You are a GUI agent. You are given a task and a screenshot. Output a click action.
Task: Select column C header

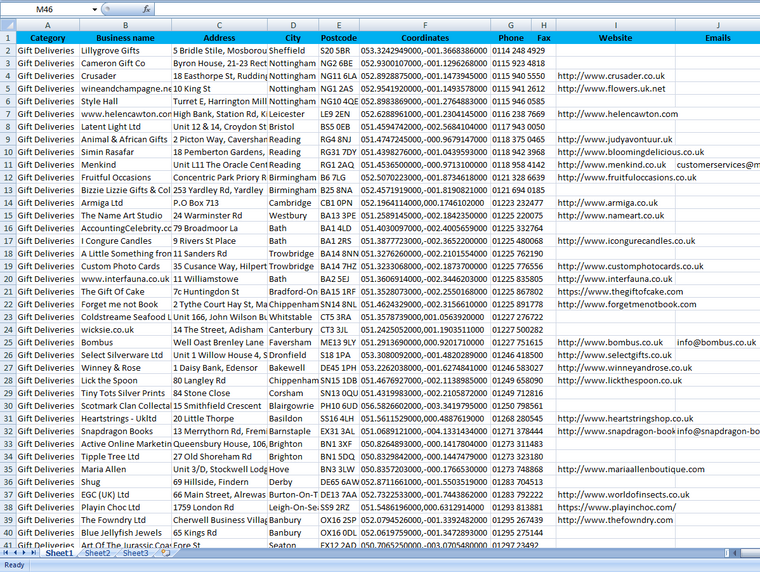219,25
